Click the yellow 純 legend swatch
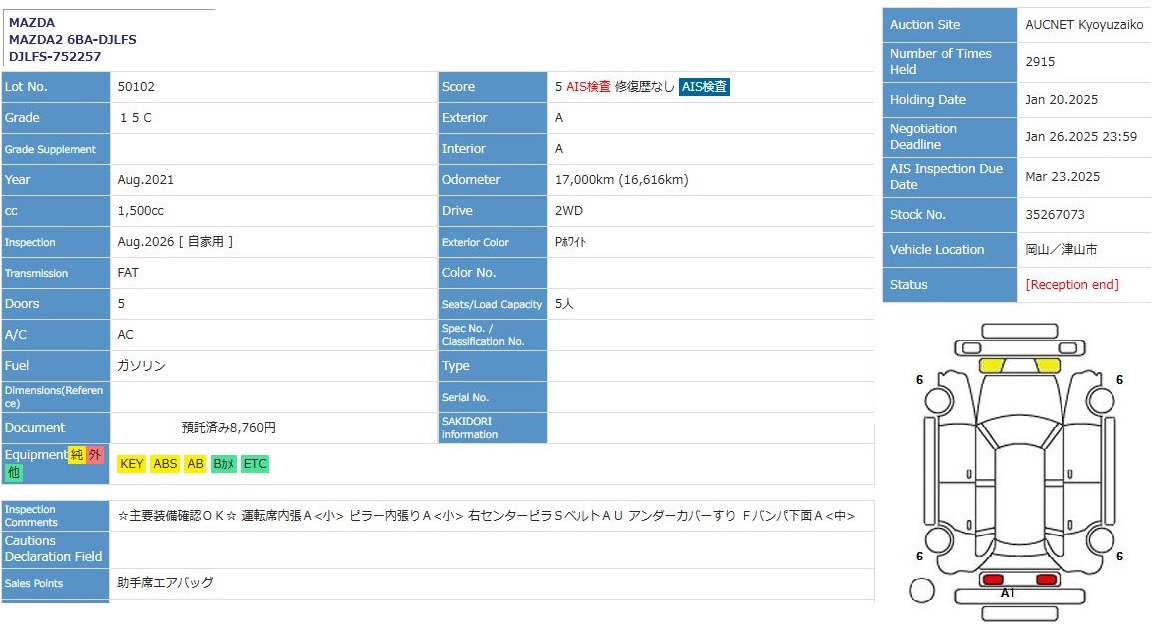Image resolution: width=1154 pixels, height=633 pixels. click(77, 455)
